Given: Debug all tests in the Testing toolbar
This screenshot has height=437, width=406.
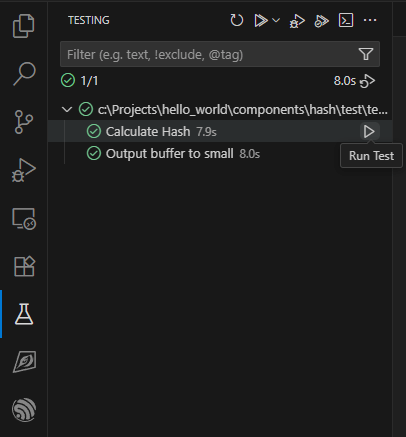Looking at the screenshot, I should 297,21.
